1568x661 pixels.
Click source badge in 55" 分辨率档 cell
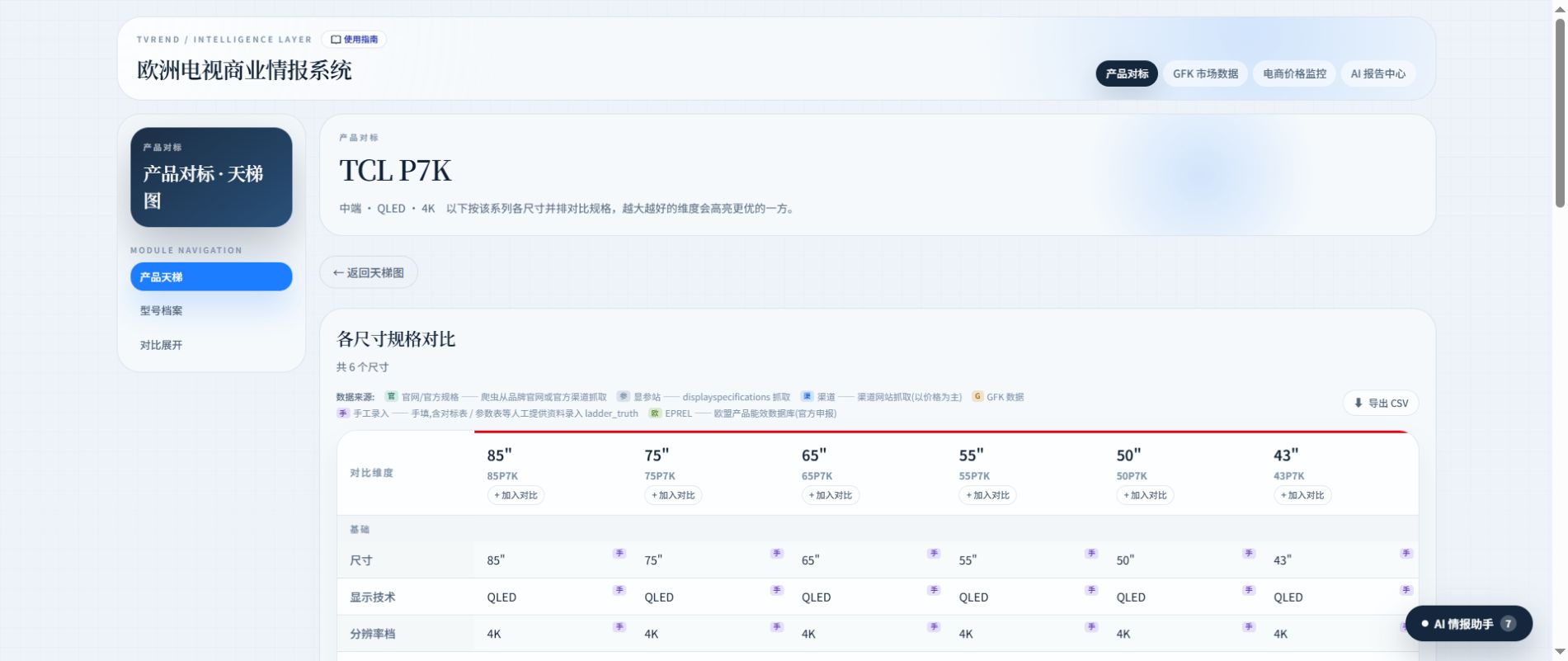pyautogui.click(x=1091, y=627)
